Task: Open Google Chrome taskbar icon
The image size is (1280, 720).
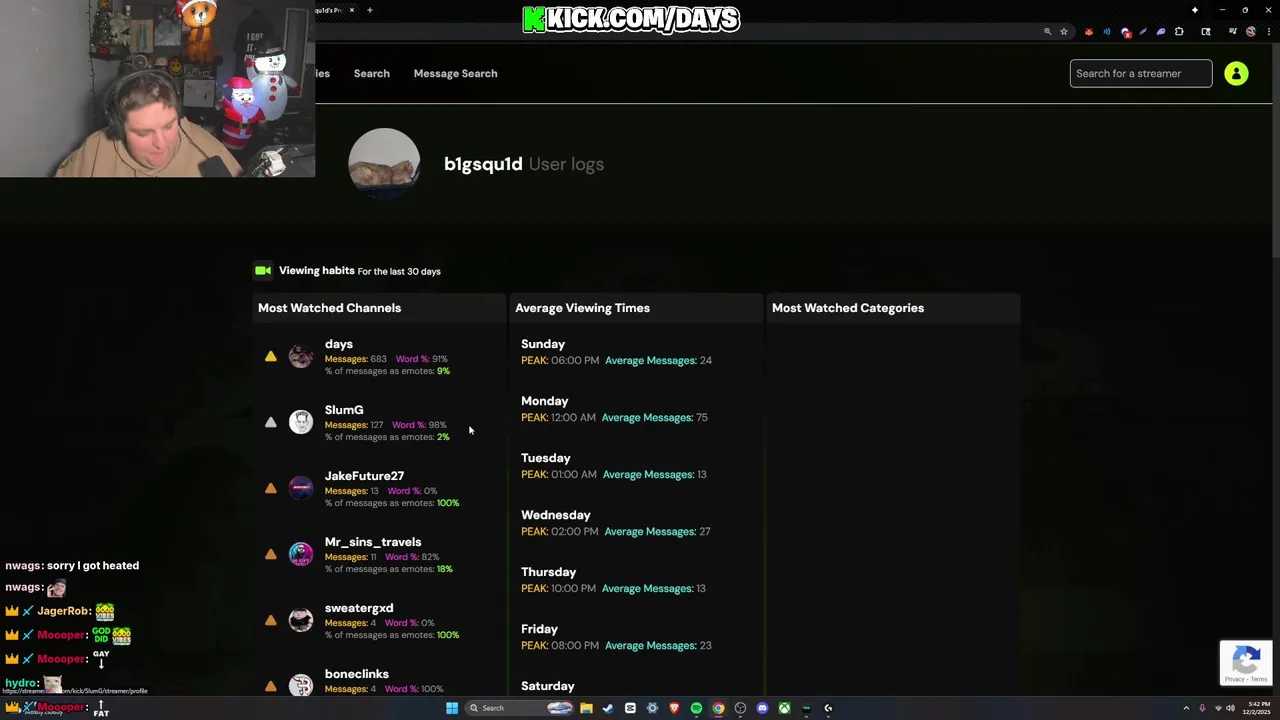Action: click(718, 708)
